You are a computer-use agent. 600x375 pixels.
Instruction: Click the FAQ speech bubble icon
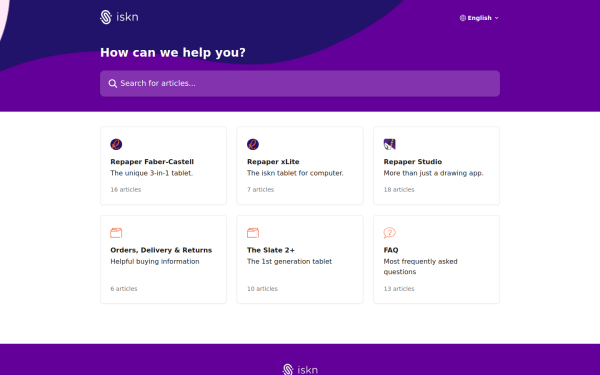point(390,233)
